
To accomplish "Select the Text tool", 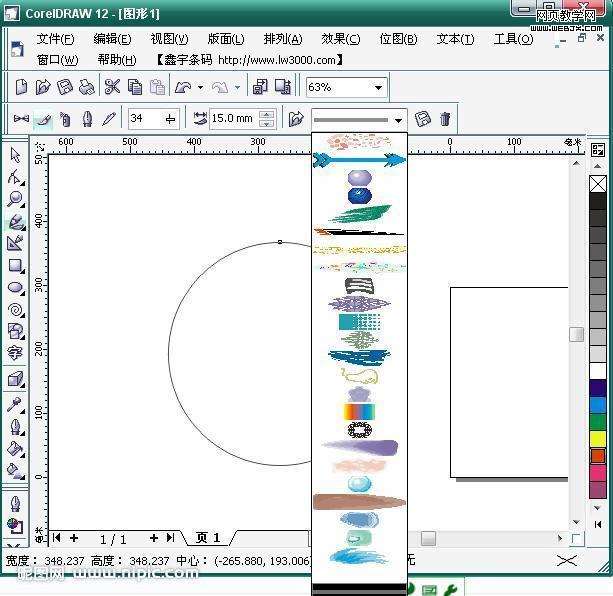I will 15,353.
